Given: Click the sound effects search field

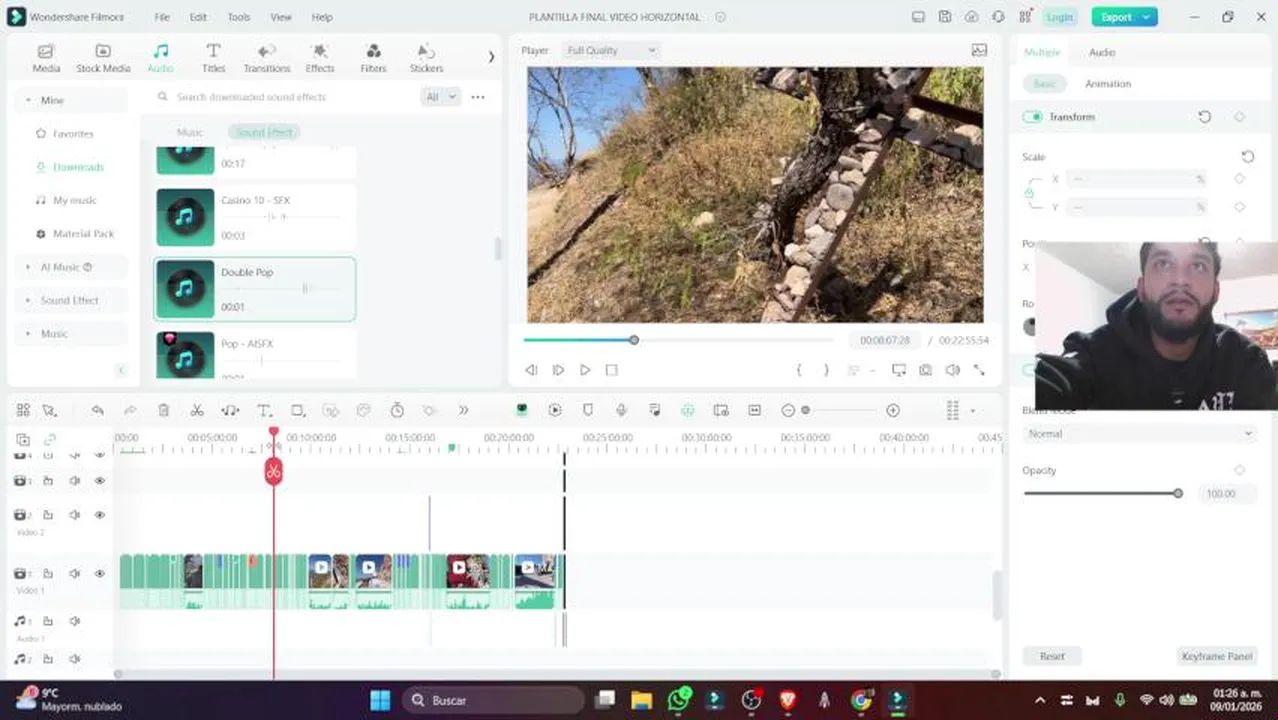Looking at the screenshot, I should (x=285, y=97).
